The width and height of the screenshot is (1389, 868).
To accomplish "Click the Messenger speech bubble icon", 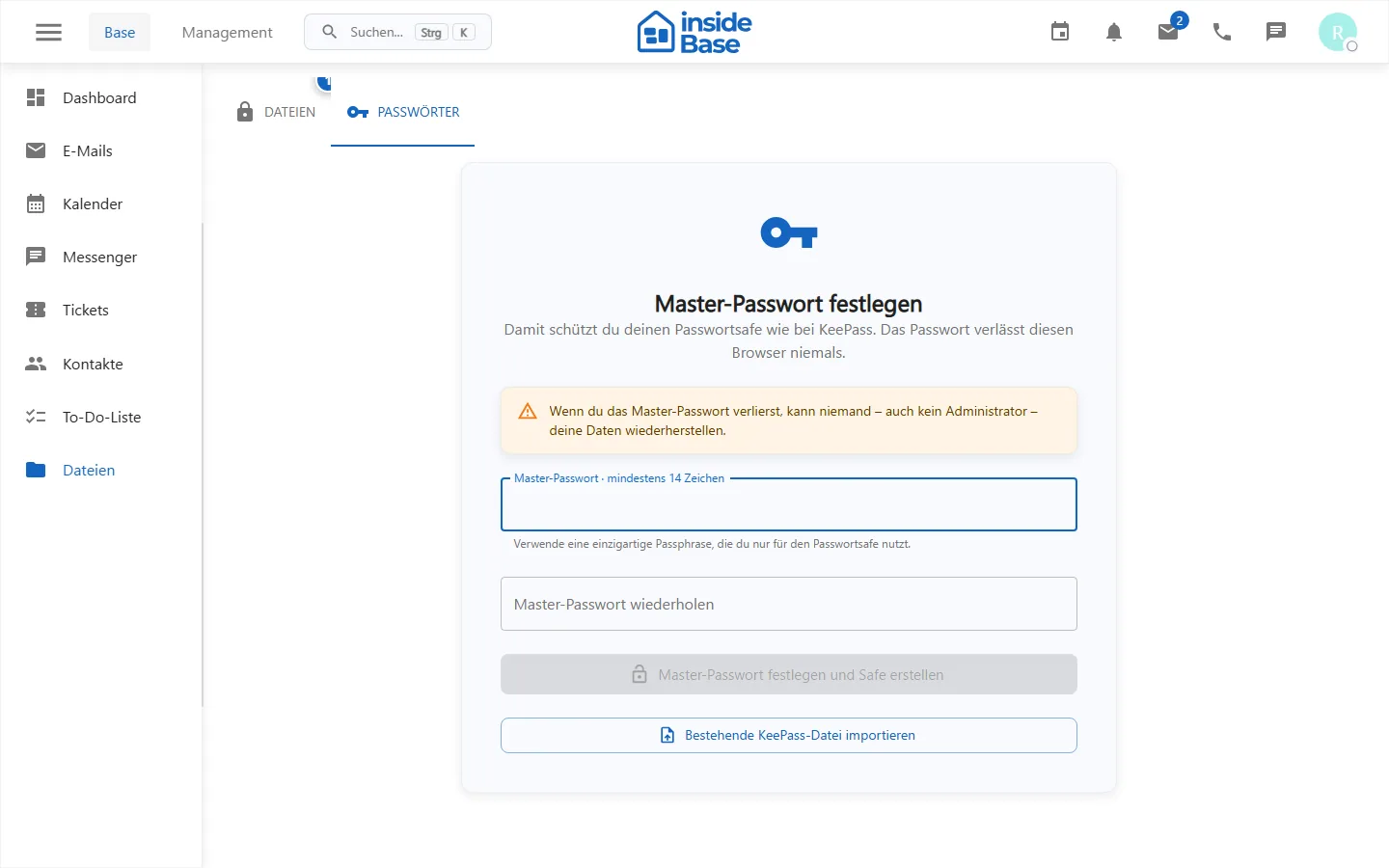I will (x=36, y=257).
